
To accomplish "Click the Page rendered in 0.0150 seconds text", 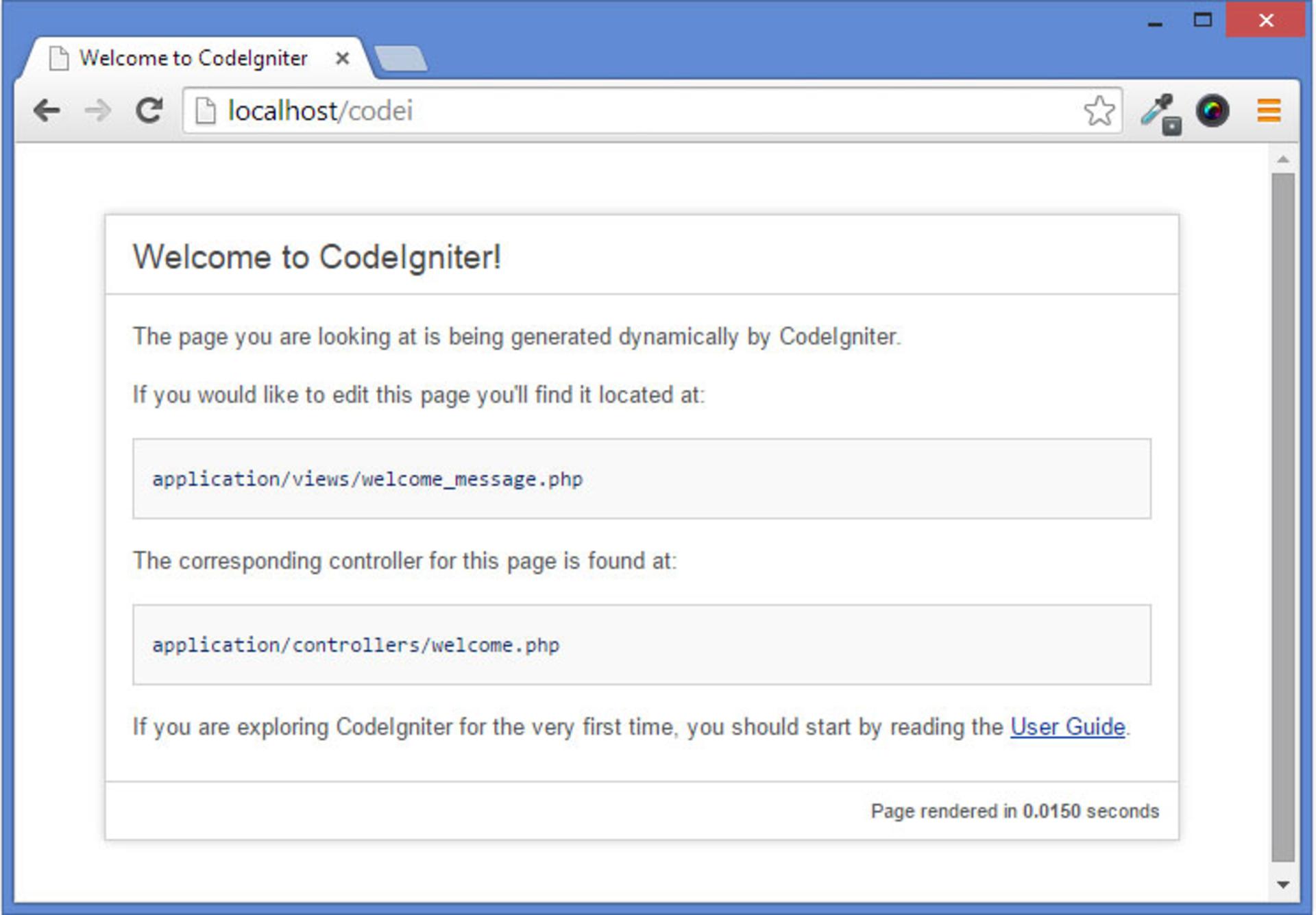I will 1015,811.
